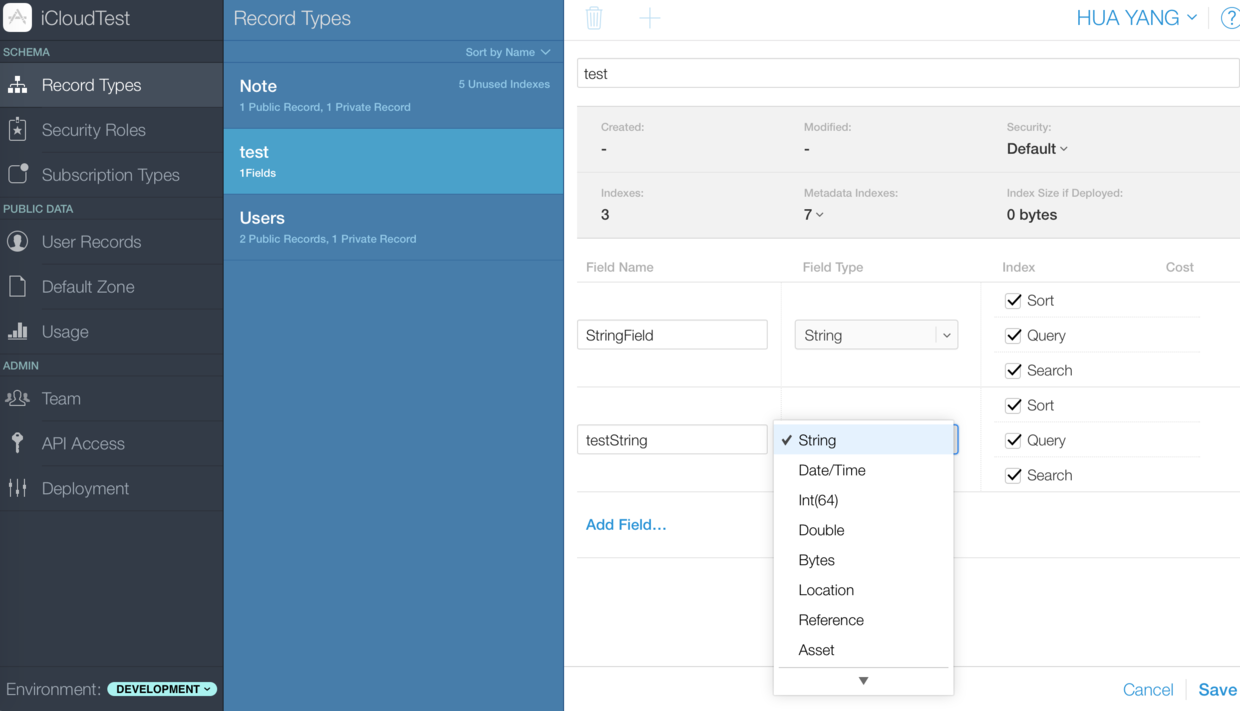Open the StringField type dropdown
1240x711 pixels.
(876, 335)
